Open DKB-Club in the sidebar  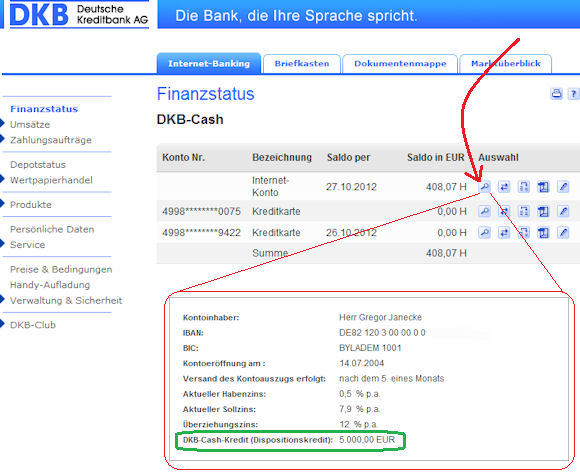click(x=33, y=325)
